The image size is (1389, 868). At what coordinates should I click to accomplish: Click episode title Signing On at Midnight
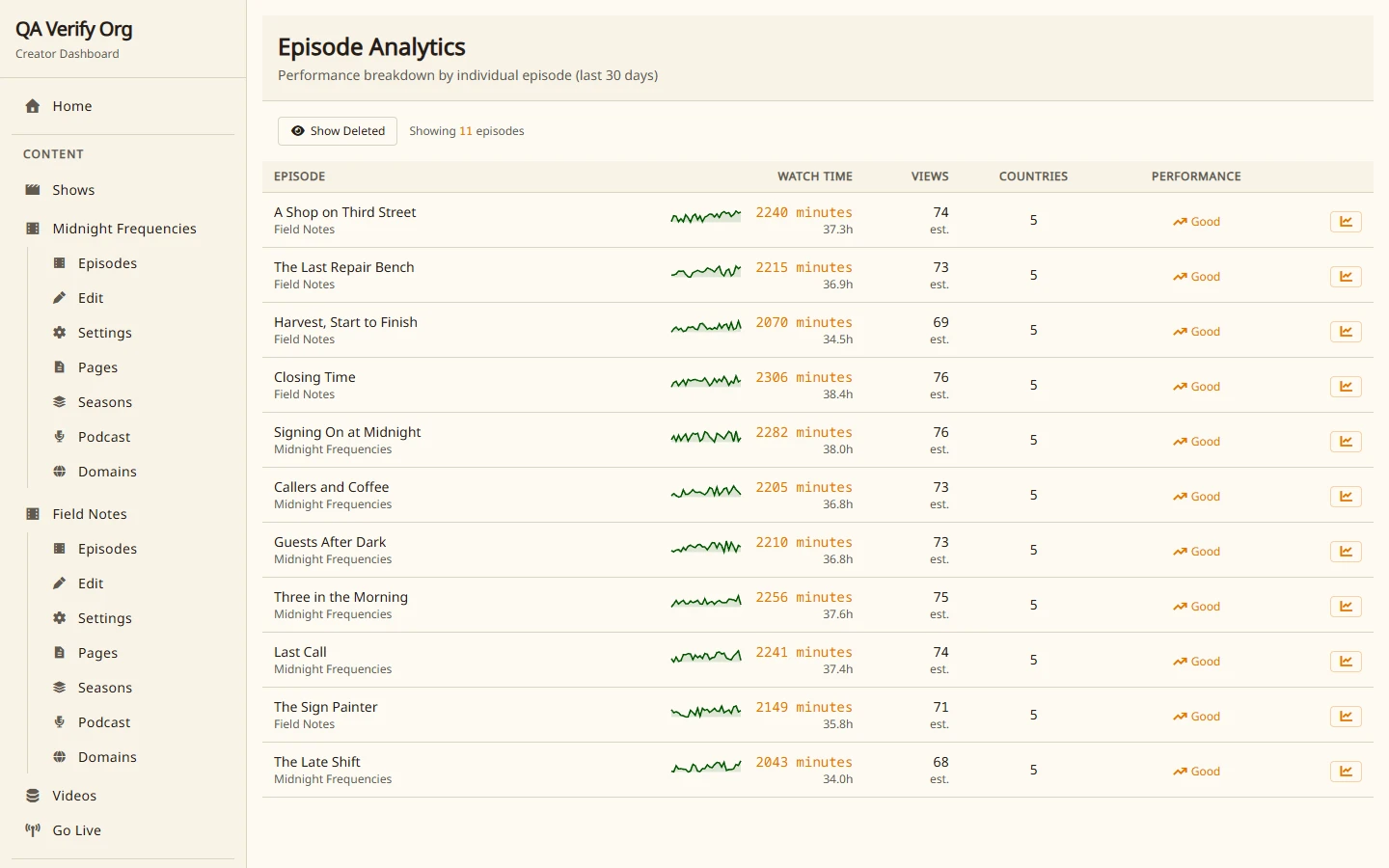pyautogui.click(x=347, y=432)
